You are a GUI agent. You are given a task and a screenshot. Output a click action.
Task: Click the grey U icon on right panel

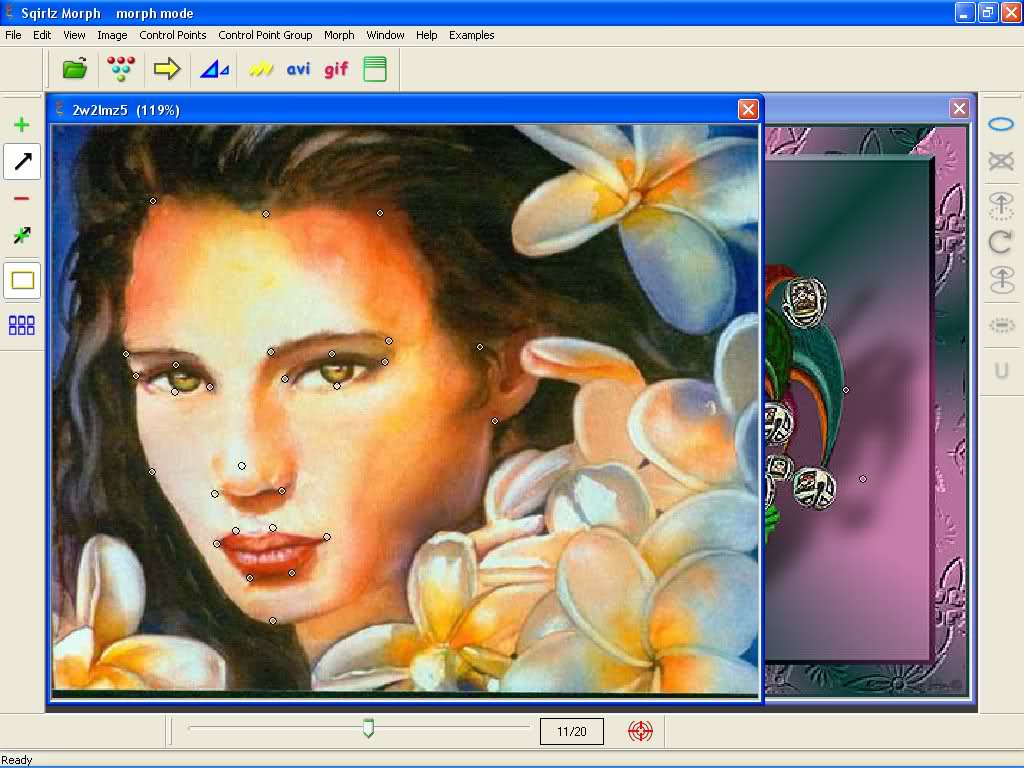coord(1001,372)
